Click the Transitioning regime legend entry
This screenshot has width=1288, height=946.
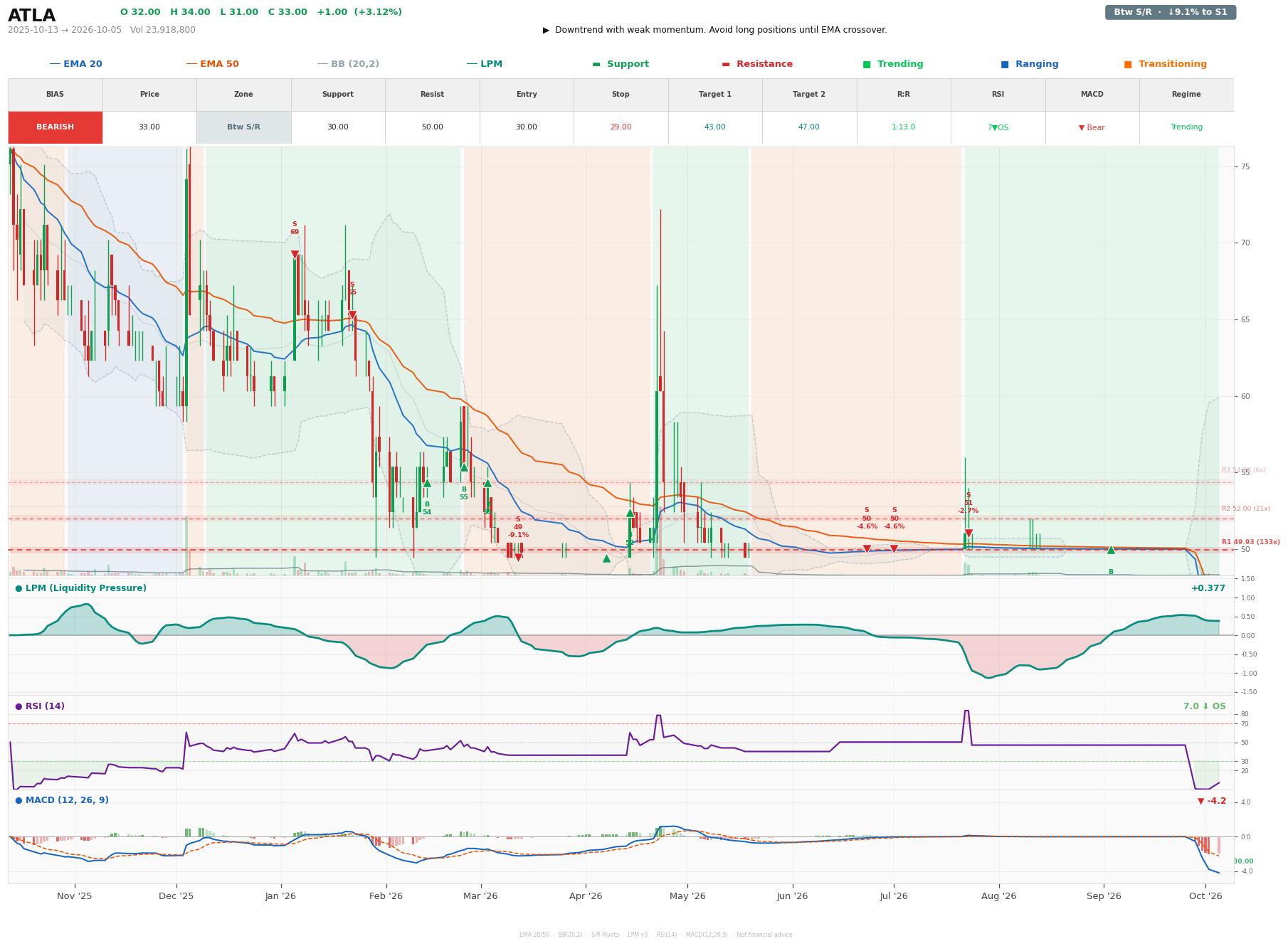(1166, 64)
